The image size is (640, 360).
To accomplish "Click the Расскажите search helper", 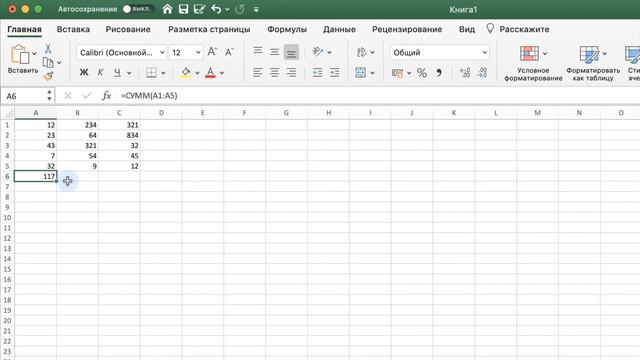I will coord(518,29).
